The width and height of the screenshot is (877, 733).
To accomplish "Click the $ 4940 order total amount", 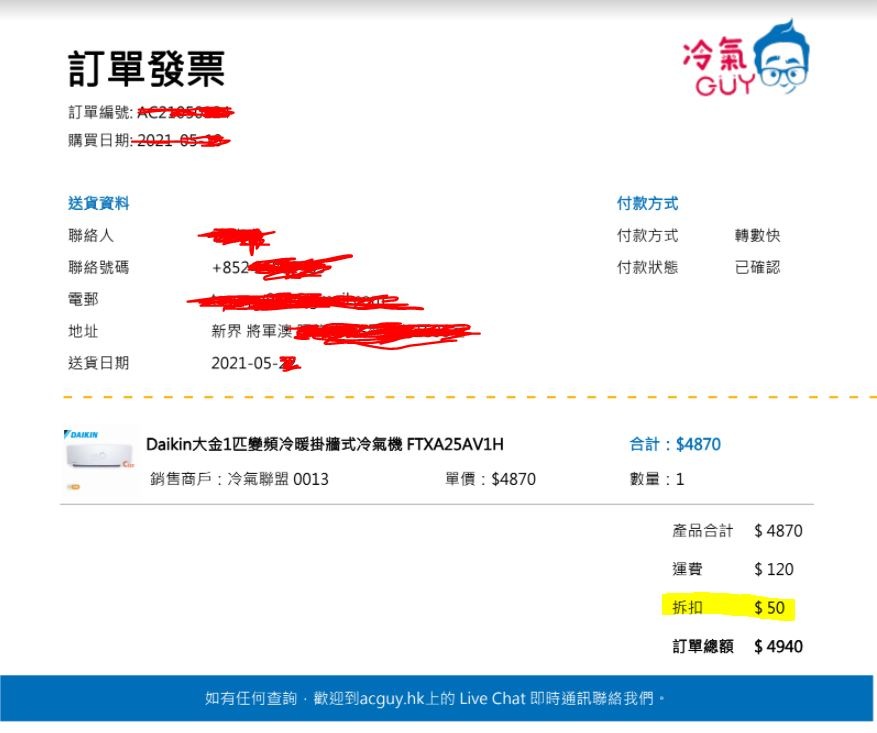I will [778, 646].
